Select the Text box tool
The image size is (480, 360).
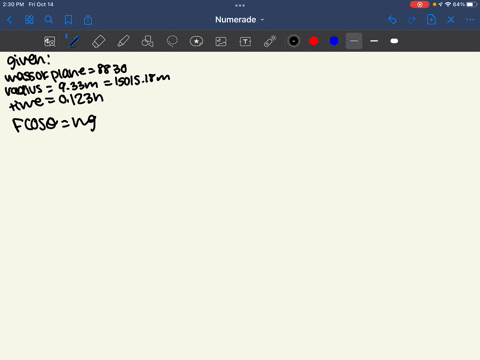pos(245,41)
